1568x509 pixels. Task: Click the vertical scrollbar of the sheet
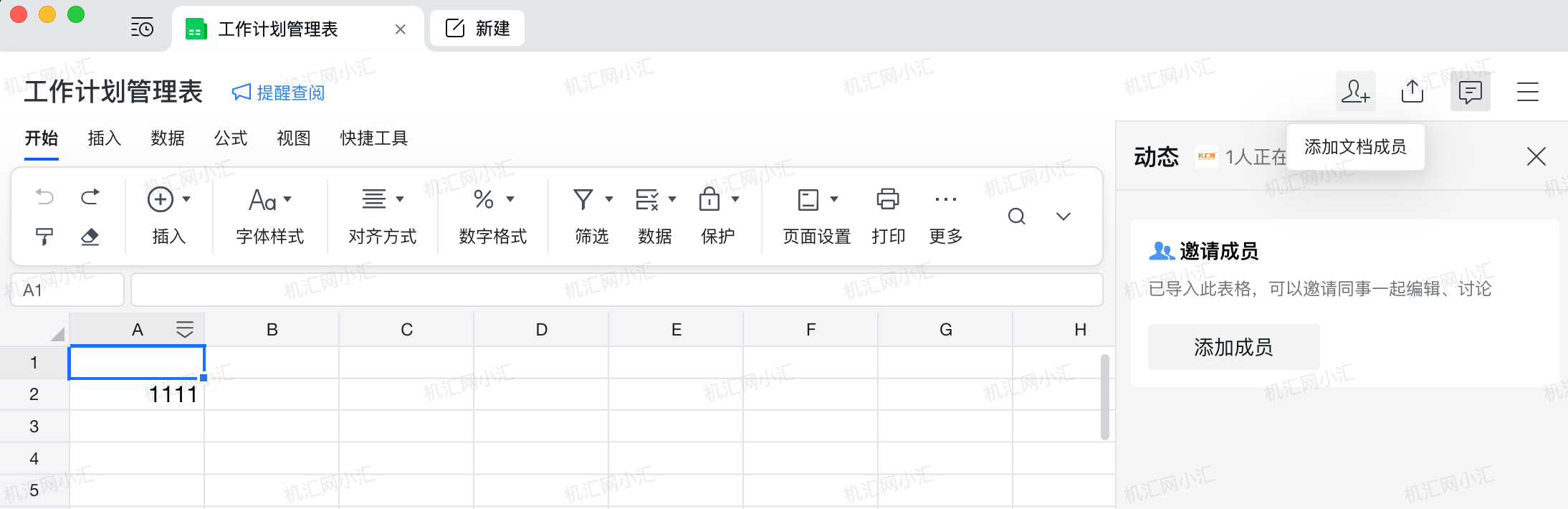click(1105, 396)
